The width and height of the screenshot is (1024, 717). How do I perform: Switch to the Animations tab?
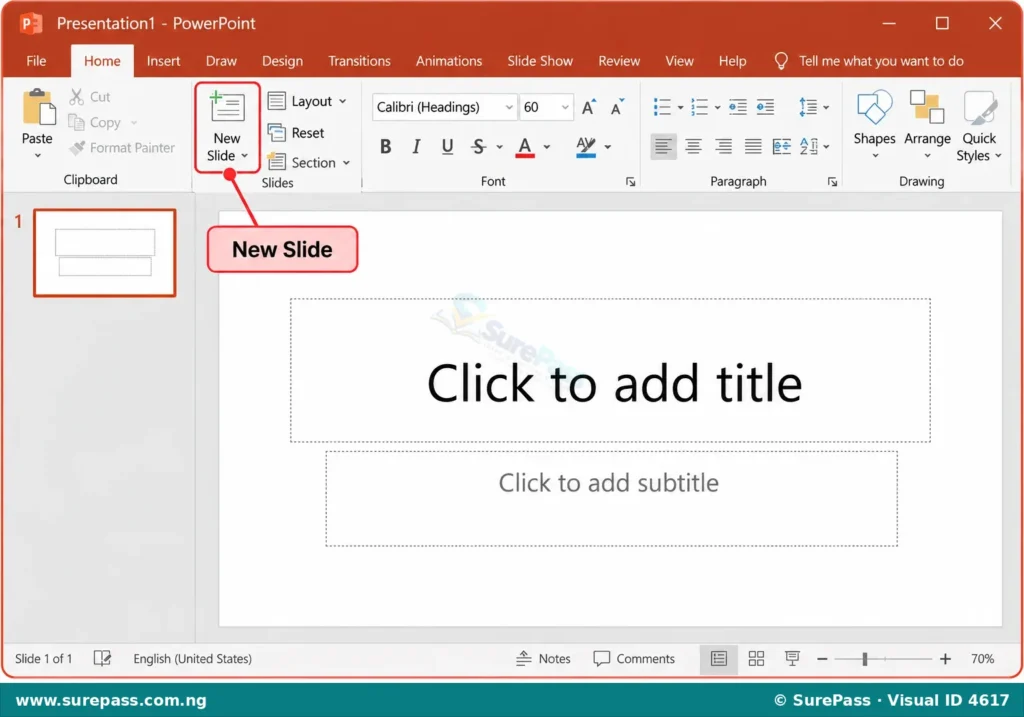pyautogui.click(x=449, y=61)
